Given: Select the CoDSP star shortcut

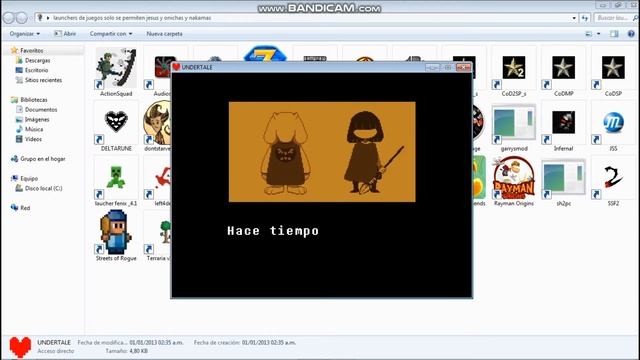Looking at the screenshot, I should [613, 68].
